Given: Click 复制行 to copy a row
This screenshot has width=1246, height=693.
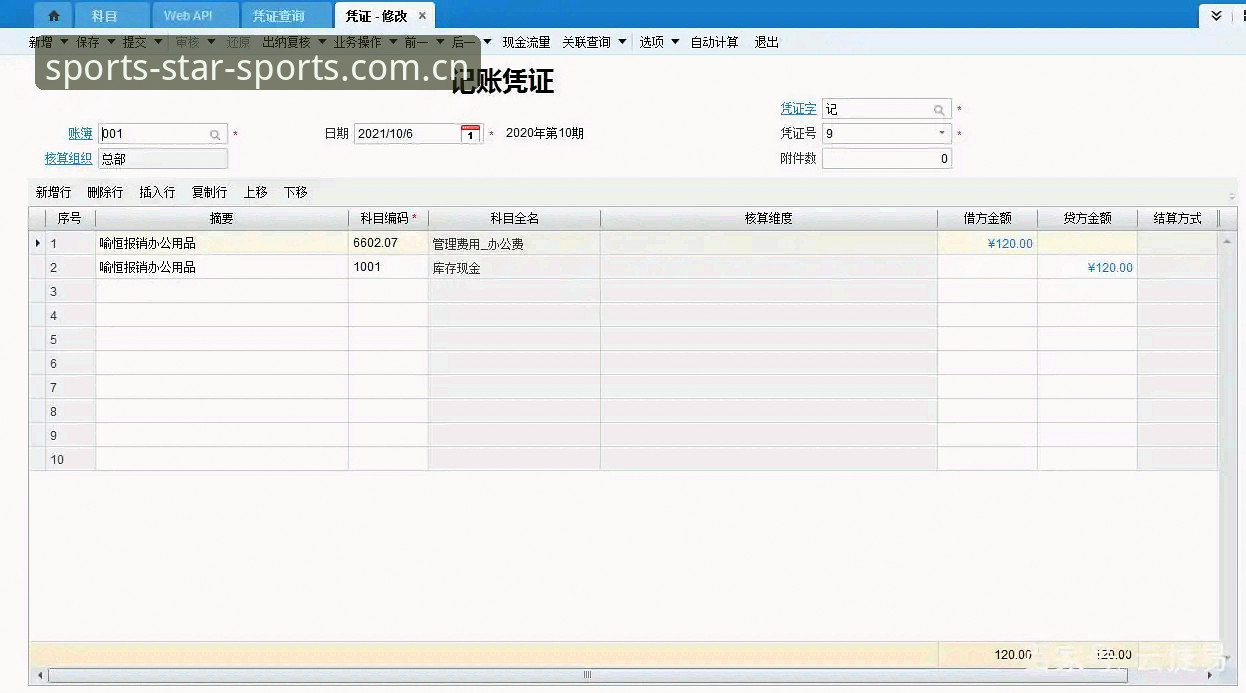Looking at the screenshot, I should [x=209, y=192].
